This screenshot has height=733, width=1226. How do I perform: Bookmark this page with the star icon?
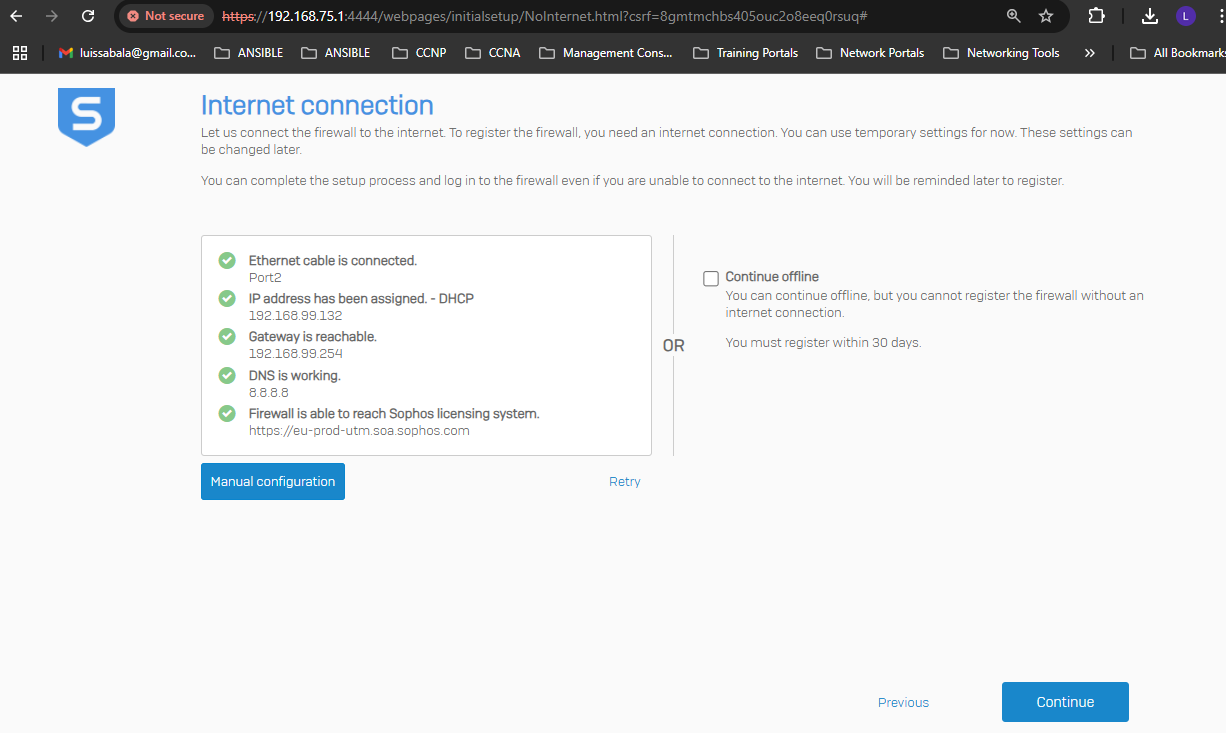tap(1046, 16)
